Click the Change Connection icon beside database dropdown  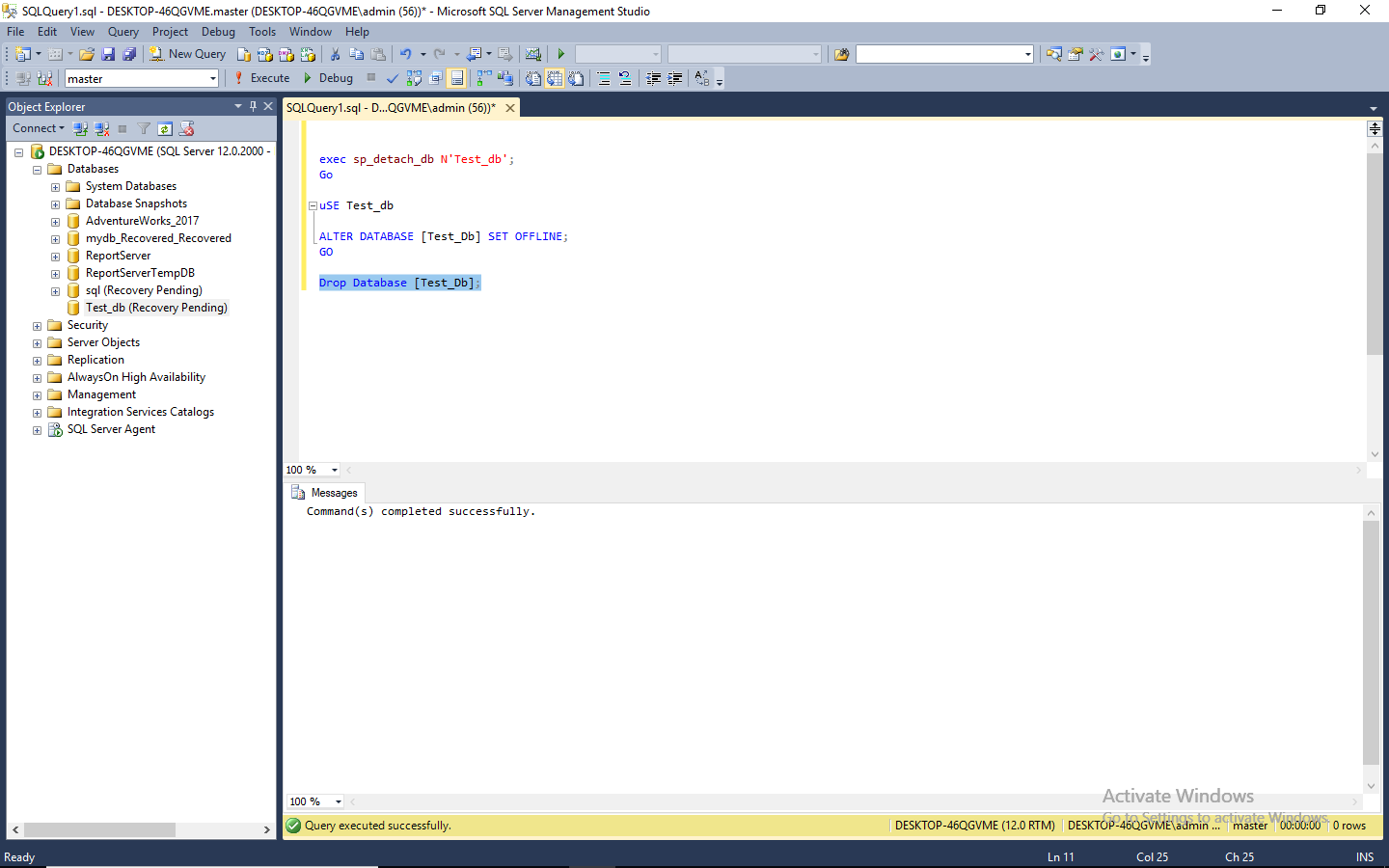(x=44, y=78)
